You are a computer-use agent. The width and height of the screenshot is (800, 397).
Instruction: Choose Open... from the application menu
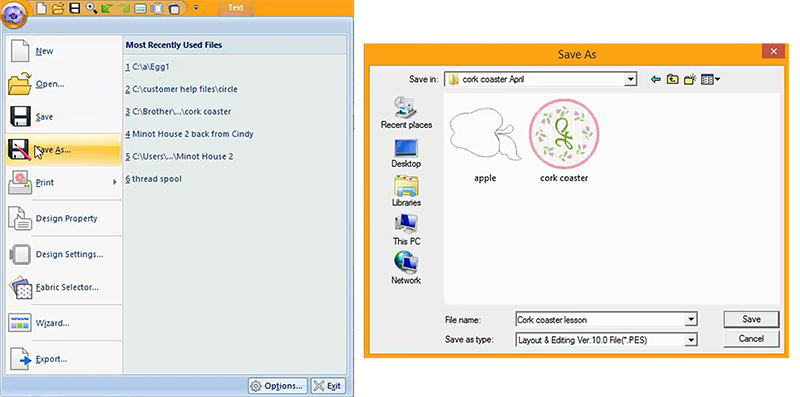tap(63, 84)
